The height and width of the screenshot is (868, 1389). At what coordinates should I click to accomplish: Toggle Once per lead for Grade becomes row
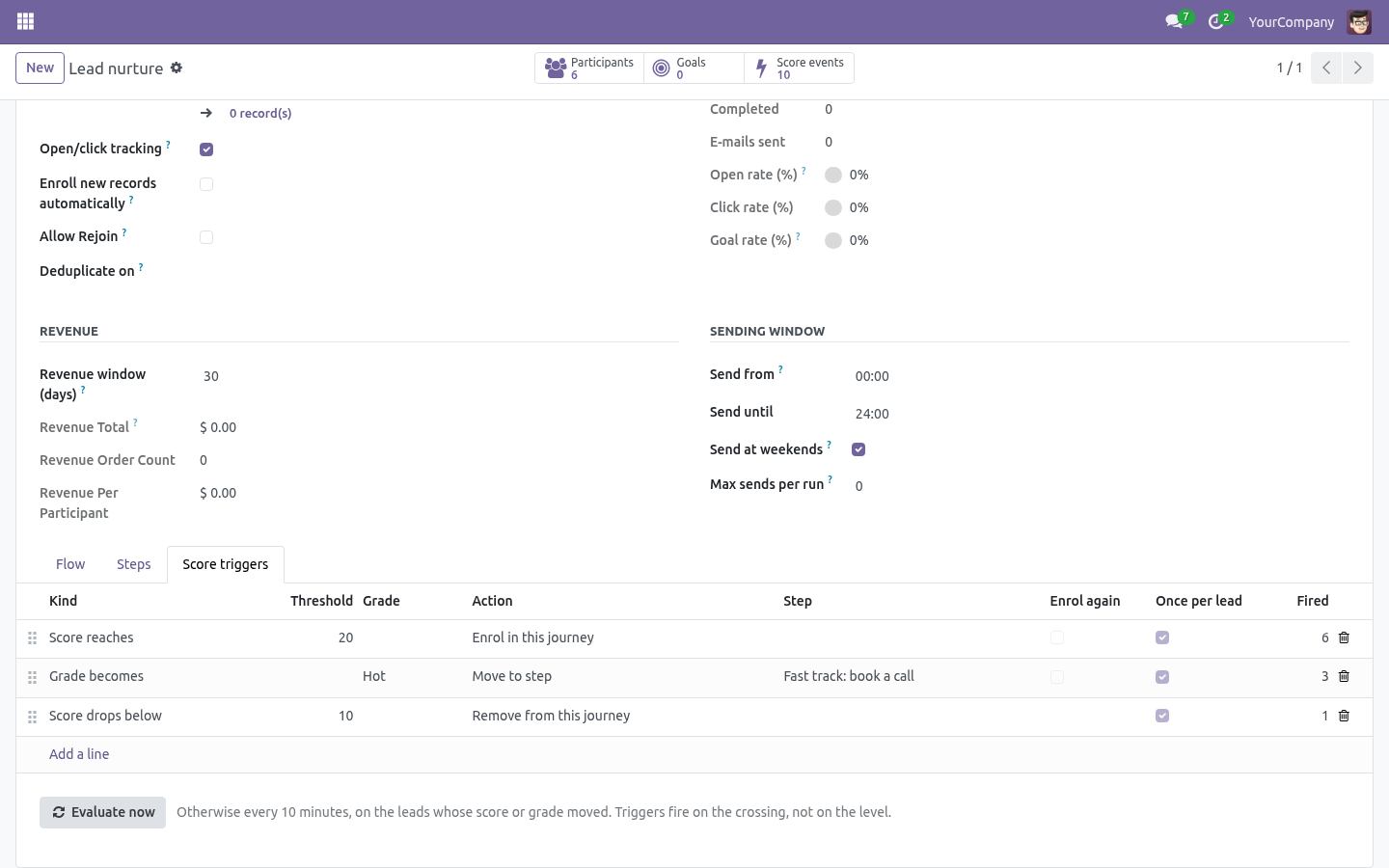pos(1162,677)
